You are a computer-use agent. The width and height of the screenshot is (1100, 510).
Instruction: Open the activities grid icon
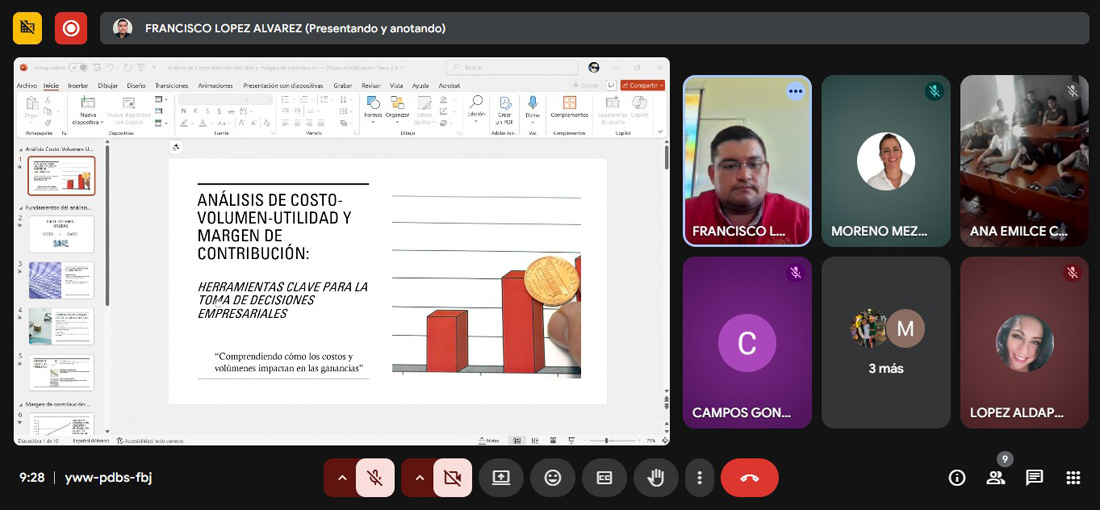click(x=1073, y=478)
